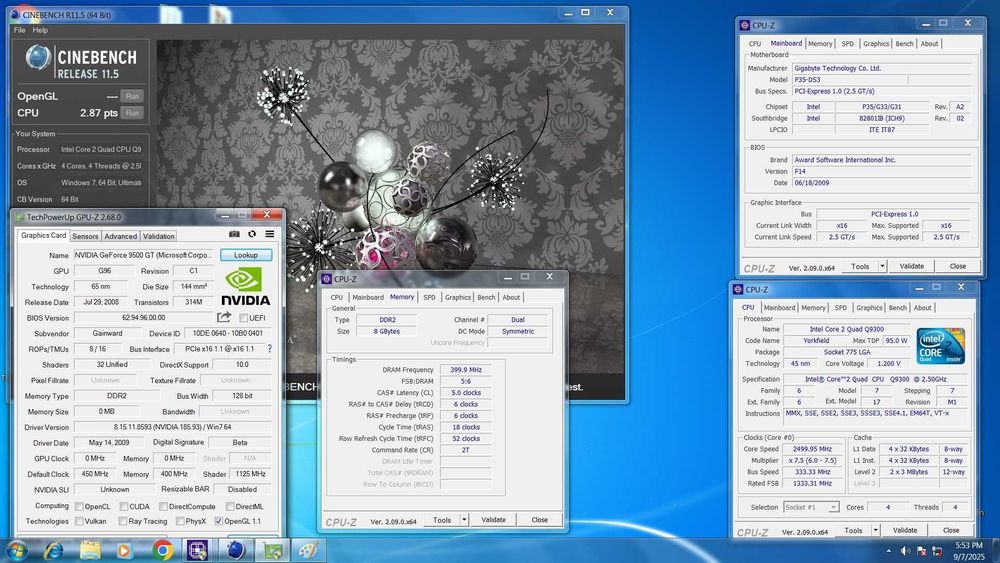Expand Tools dropdown arrow in CPU-Z Memory window
The image size is (1000, 563).
pyautogui.click(x=462, y=520)
